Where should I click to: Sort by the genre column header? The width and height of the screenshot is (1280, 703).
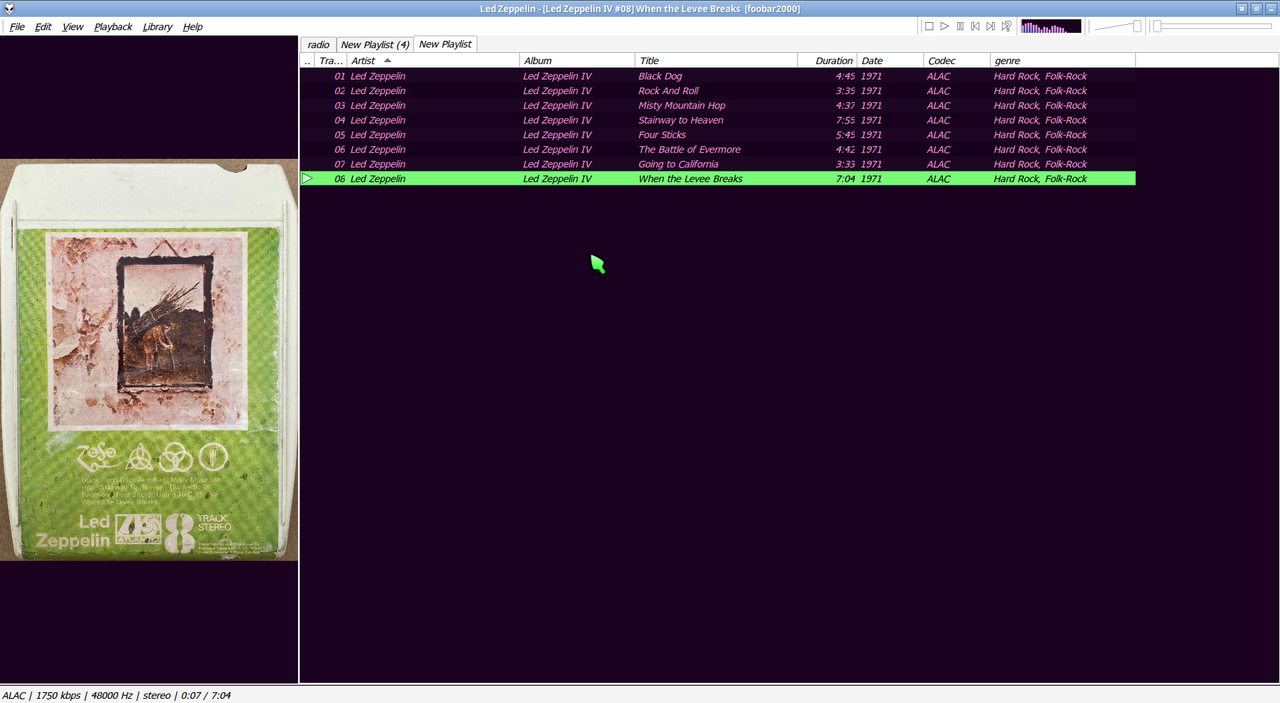pos(1063,61)
